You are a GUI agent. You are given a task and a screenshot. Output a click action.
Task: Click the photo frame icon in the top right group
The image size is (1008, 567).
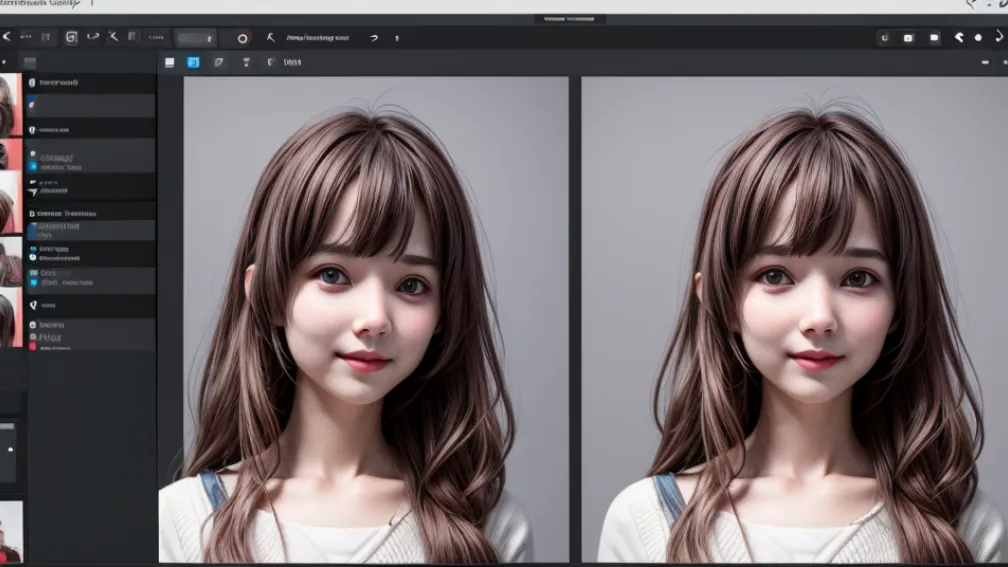tap(908, 38)
